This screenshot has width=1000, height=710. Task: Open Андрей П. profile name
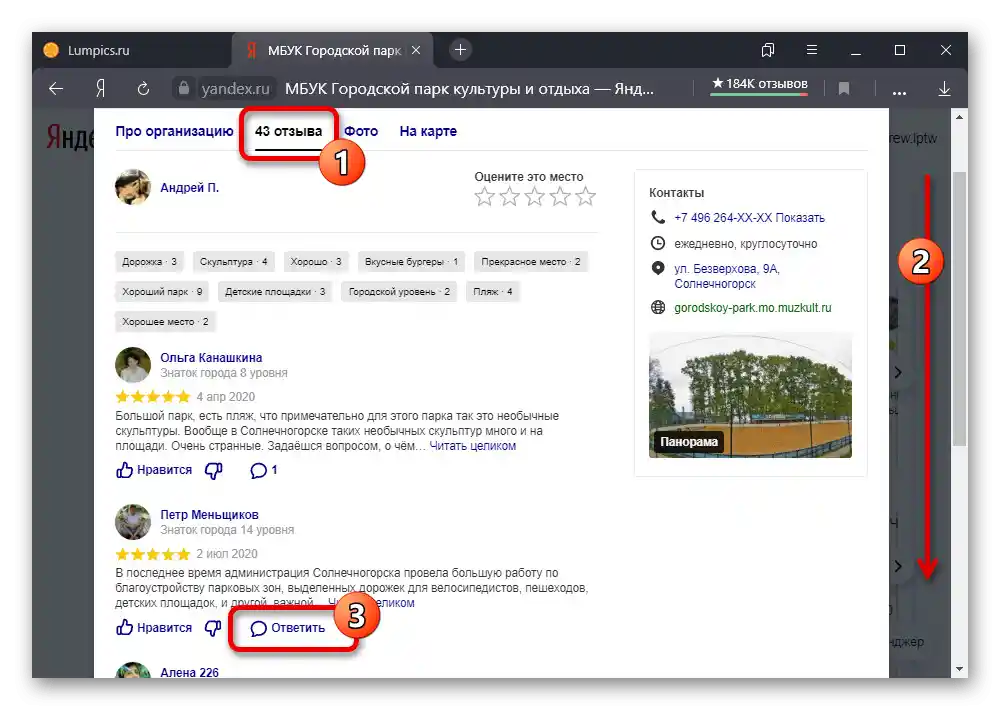tap(189, 188)
